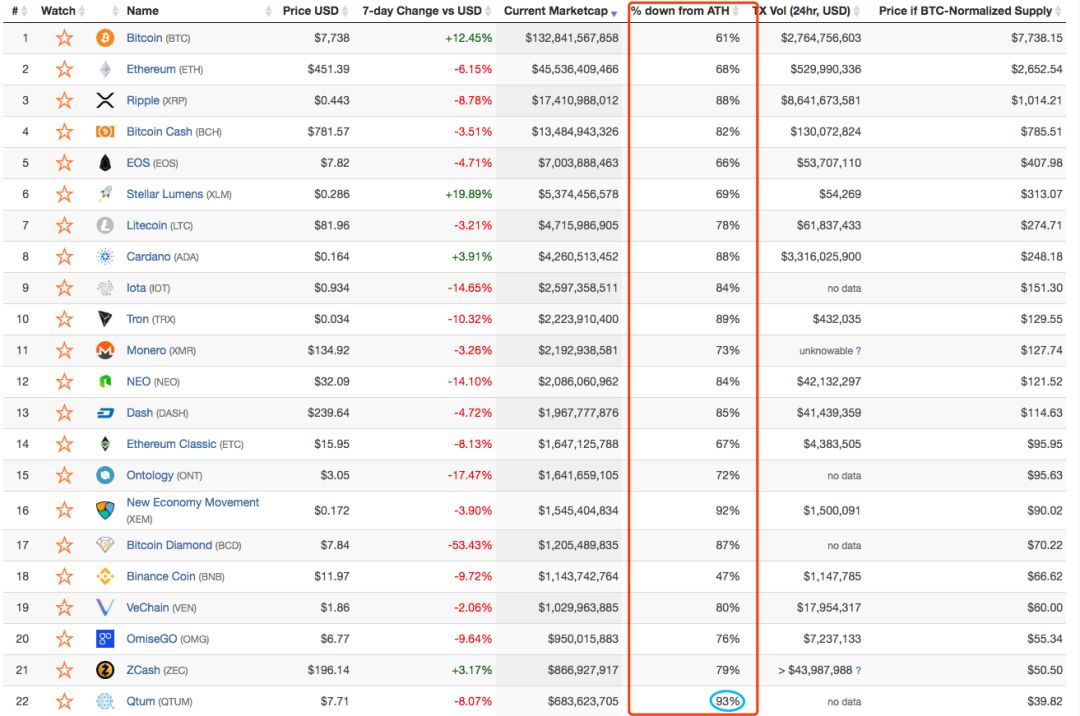Click the Bitcoin Diamond logo icon
The height and width of the screenshot is (716, 1080).
105,545
